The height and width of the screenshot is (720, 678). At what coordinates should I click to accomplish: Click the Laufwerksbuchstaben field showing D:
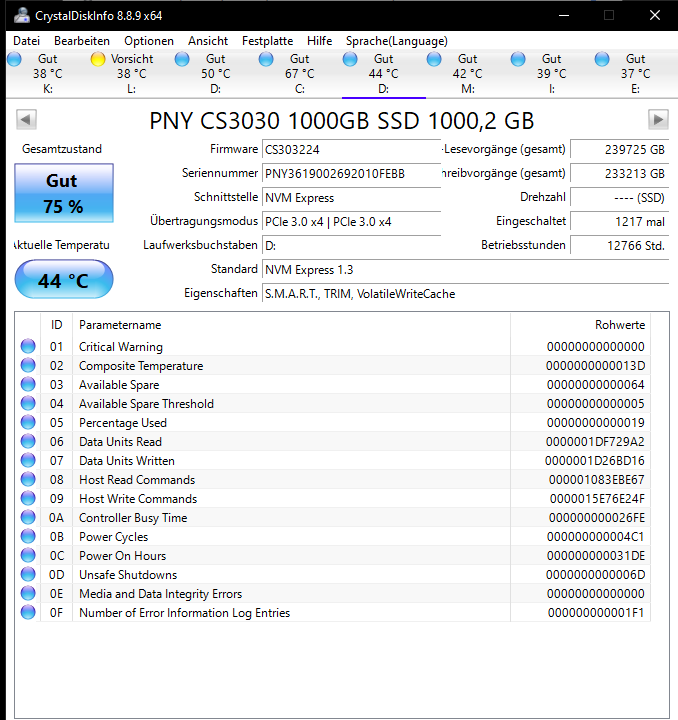[352, 246]
